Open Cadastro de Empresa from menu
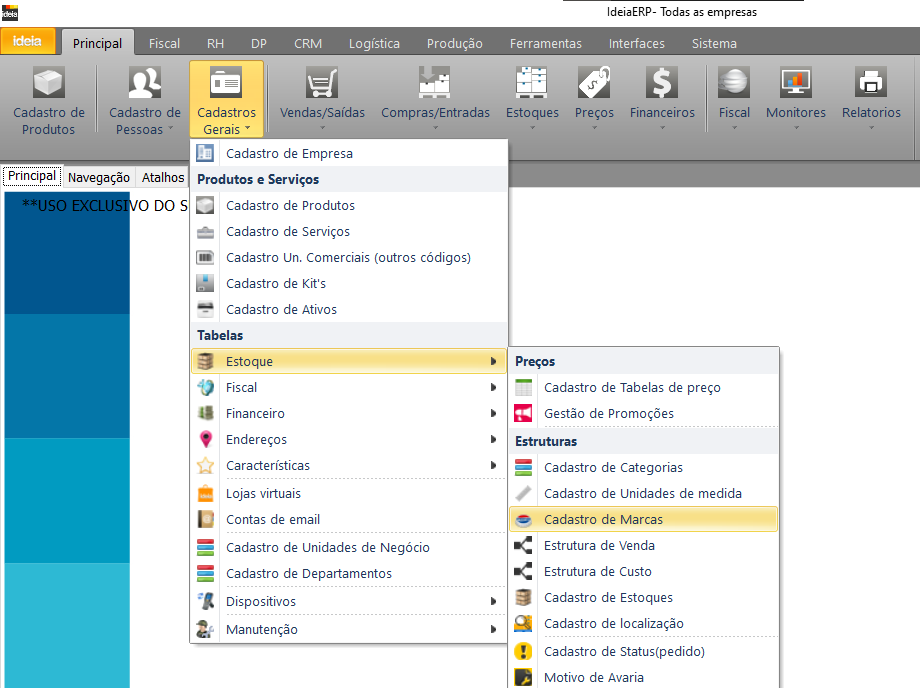Screen dimensions: 920x688 (x=289, y=153)
